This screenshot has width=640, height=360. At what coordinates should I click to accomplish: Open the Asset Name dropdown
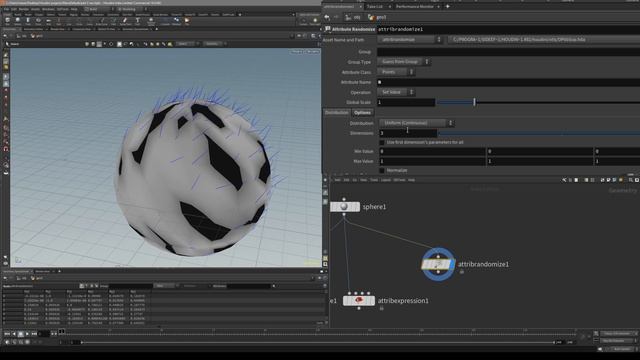click(x=409, y=40)
